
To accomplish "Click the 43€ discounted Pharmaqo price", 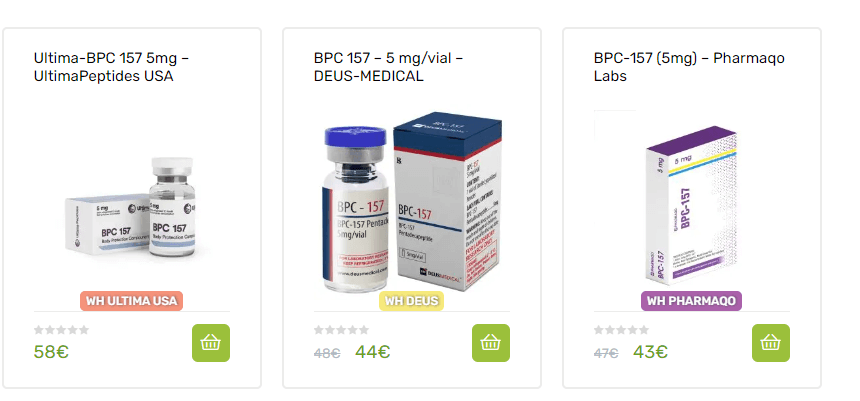I will click(650, 352).
